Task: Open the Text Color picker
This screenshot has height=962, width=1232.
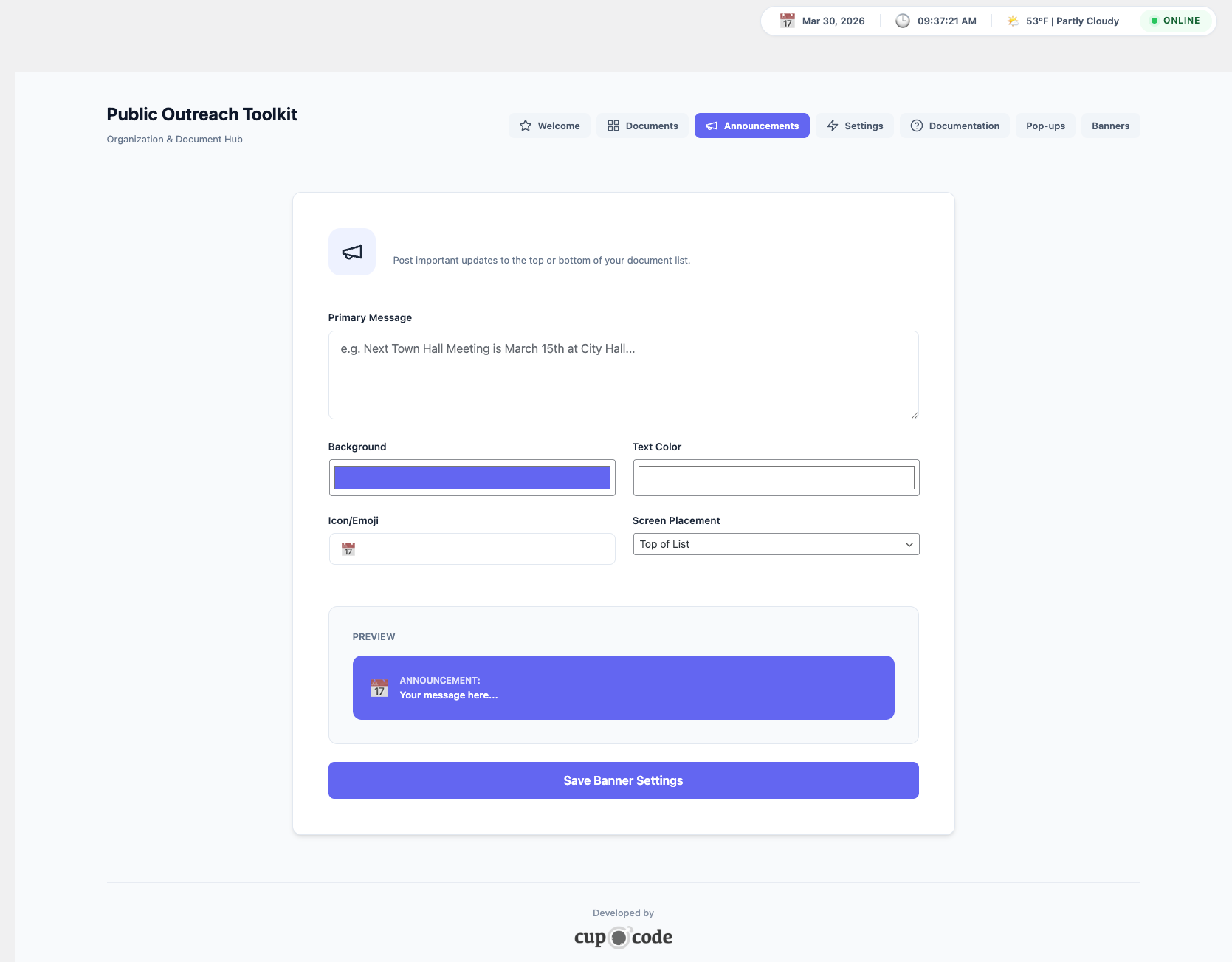Action: [x=776, y=478]
